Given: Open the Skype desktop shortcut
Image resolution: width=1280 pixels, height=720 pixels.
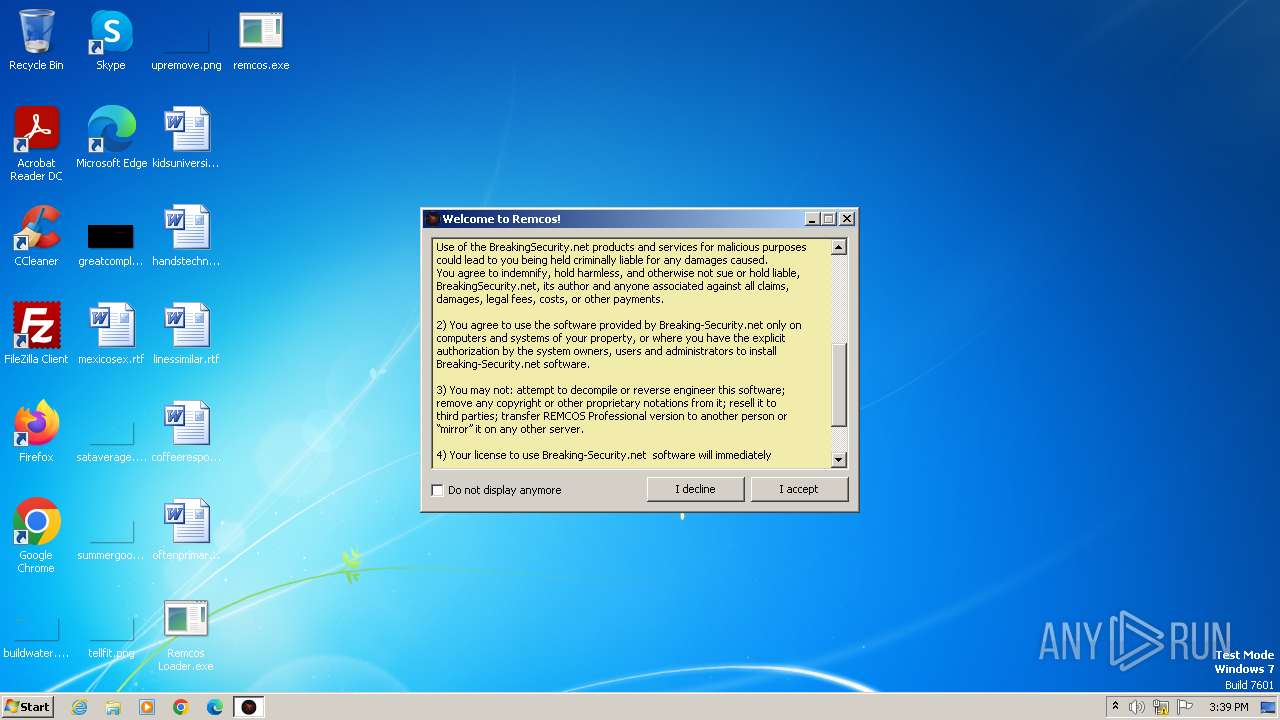Looking at the screenshot, I should click(x=111, y=40).
